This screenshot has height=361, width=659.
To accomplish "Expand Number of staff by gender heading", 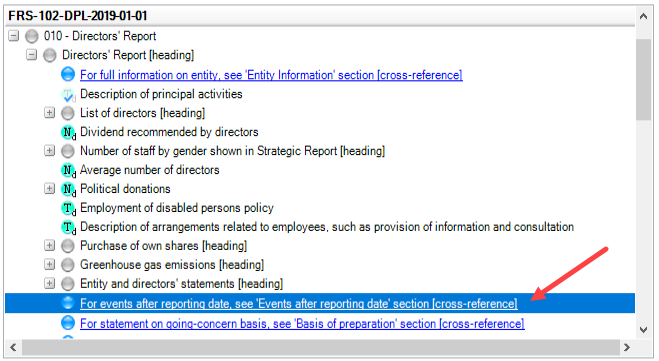I will (50, 150).
